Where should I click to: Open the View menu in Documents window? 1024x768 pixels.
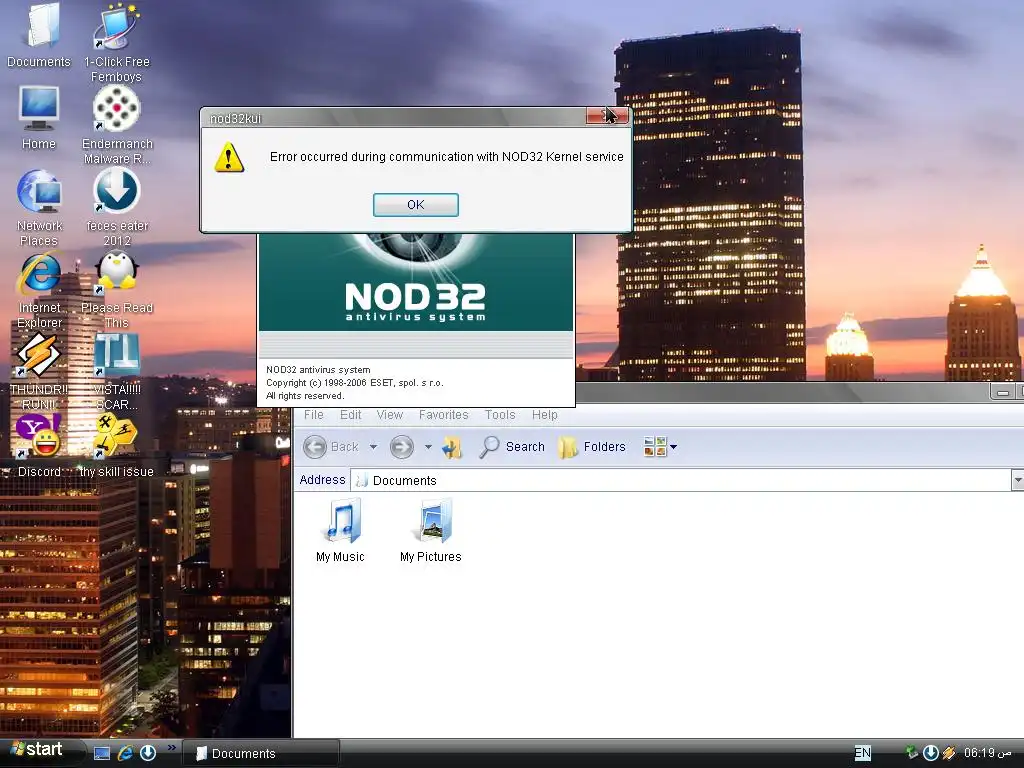[390, 415]
